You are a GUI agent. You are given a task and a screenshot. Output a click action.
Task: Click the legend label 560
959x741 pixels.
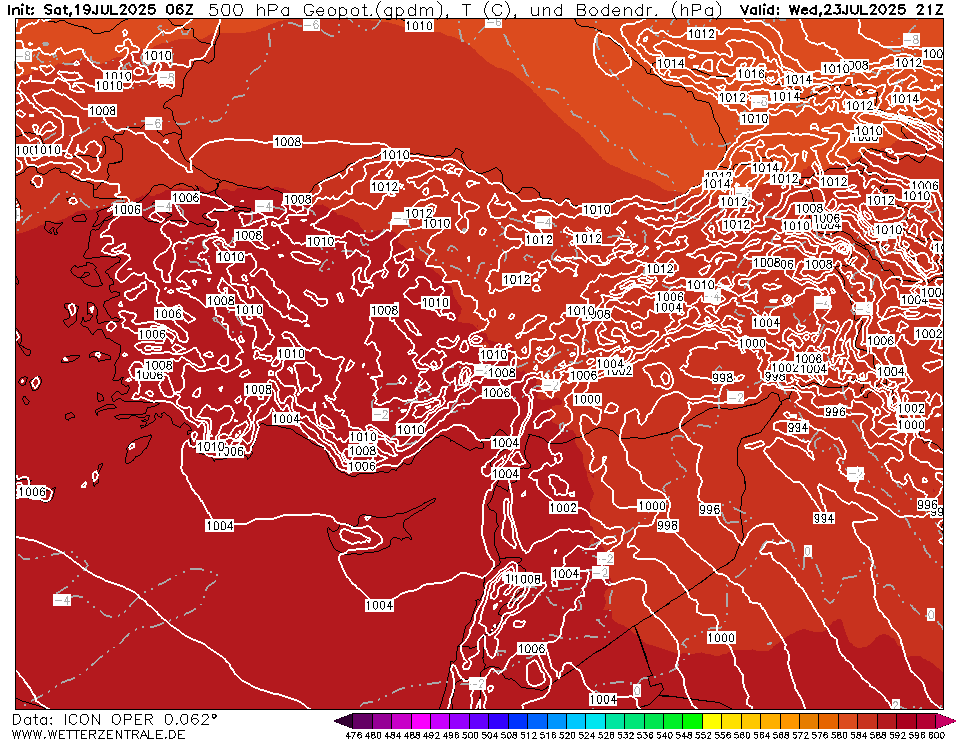[x=741, y=735]
